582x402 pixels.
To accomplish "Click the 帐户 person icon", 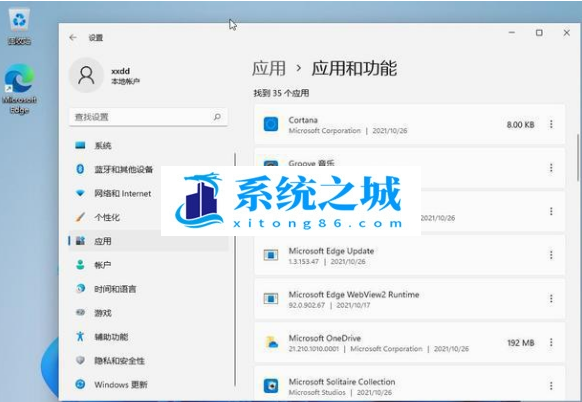I will [80, 265].
